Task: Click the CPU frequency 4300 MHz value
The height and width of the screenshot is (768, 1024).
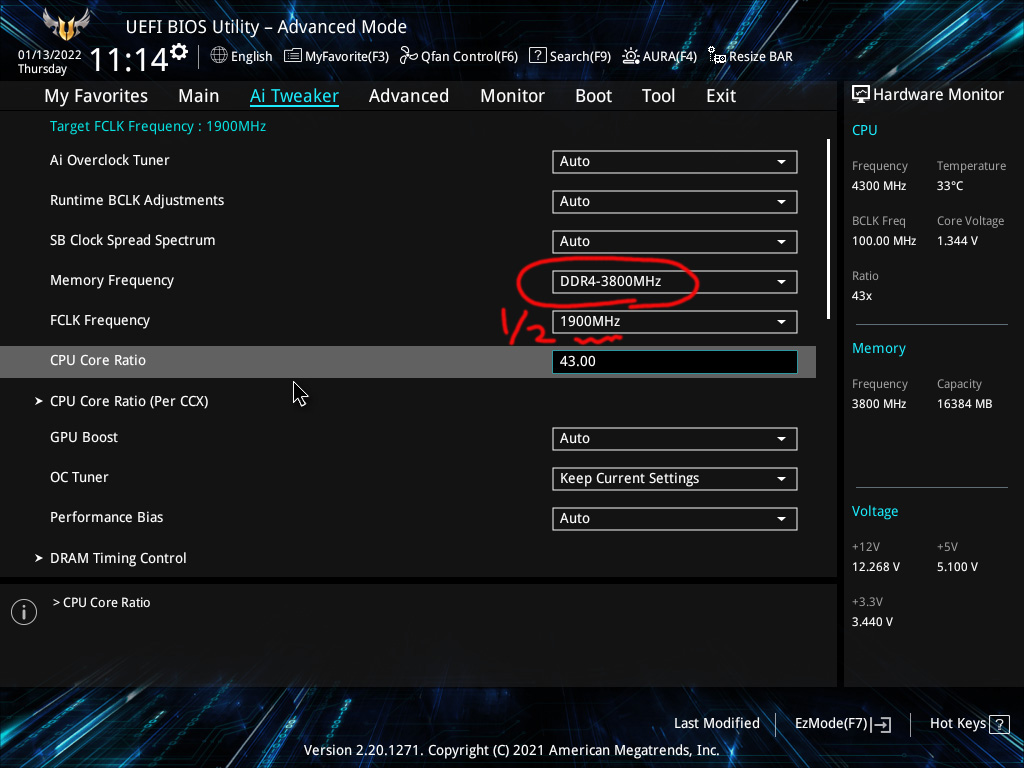Action: [879, 186]
